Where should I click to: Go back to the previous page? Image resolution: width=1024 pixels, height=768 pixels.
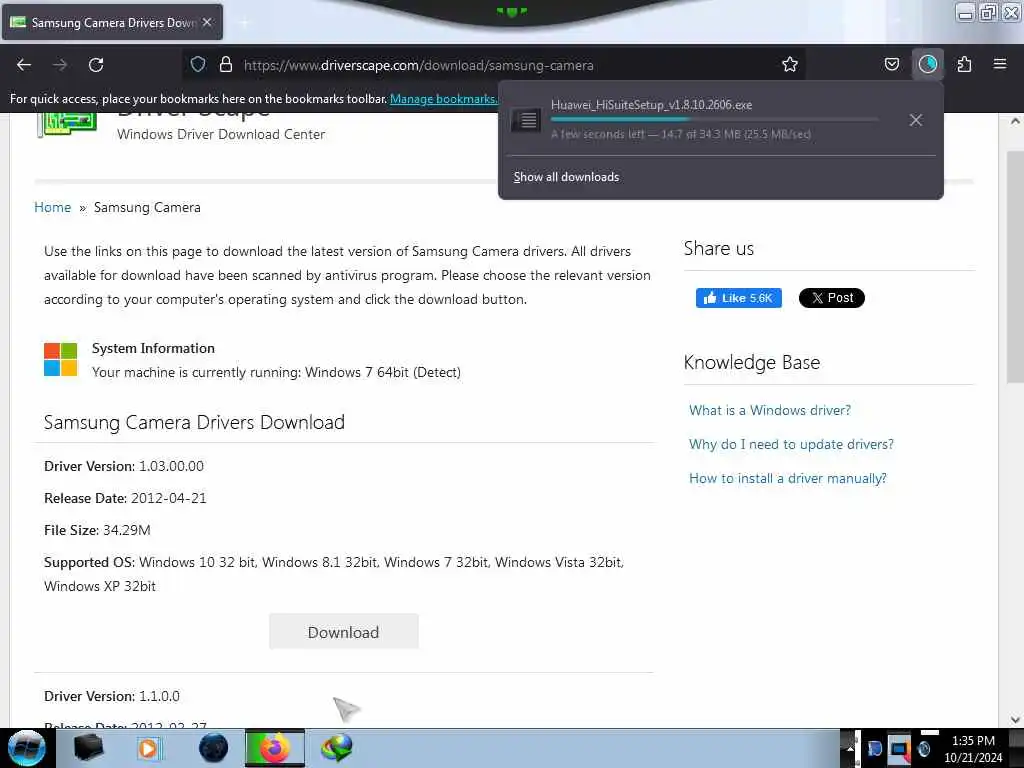coord(24,65)
